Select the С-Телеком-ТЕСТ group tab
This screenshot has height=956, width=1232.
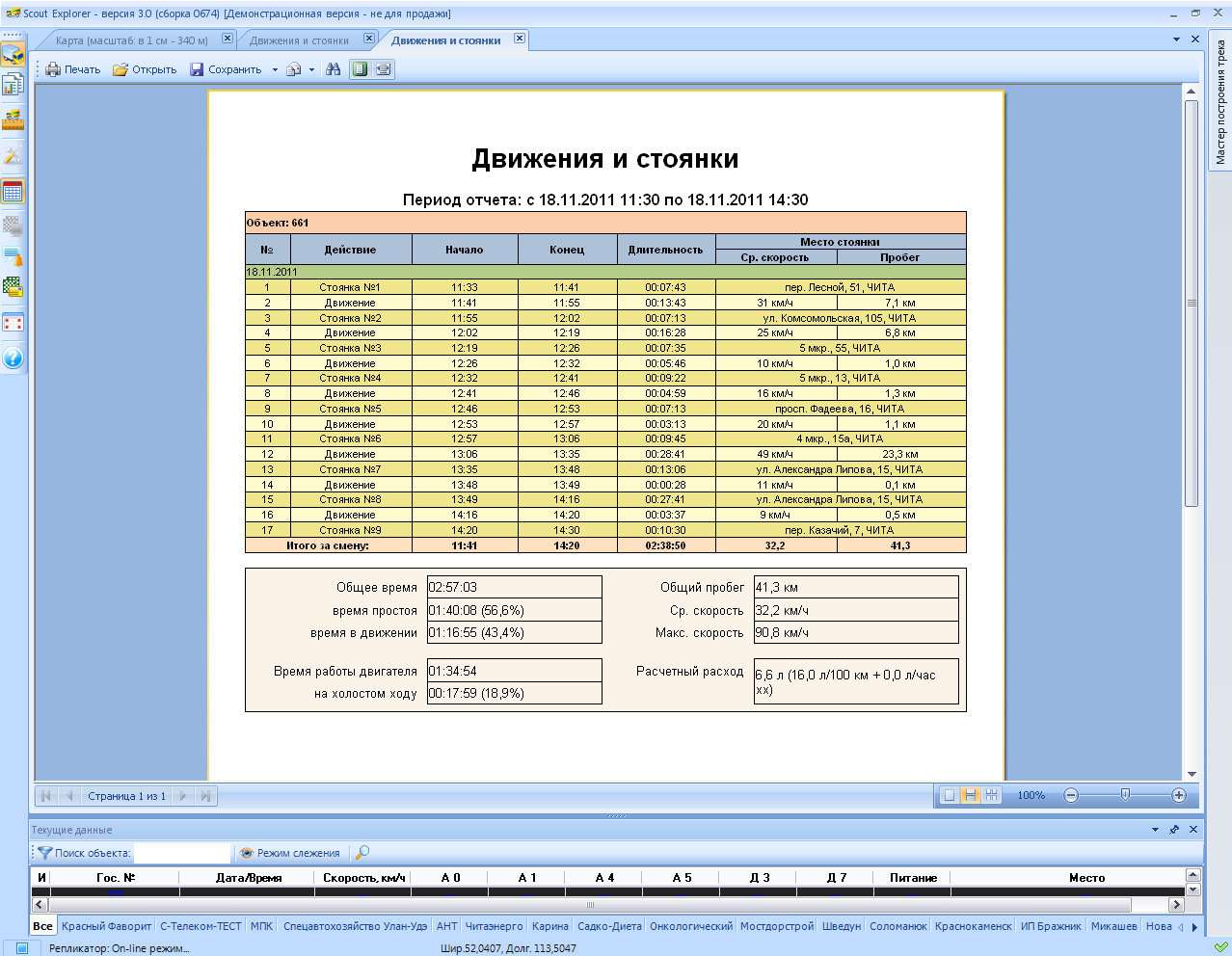pyautogui.click(x=201, y=926)
